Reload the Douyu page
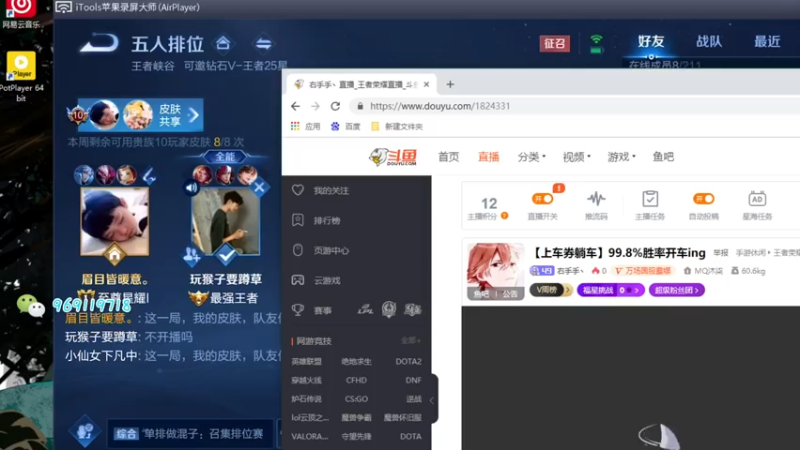This screenshot has height=450, width=800. (x=335, y=106)
